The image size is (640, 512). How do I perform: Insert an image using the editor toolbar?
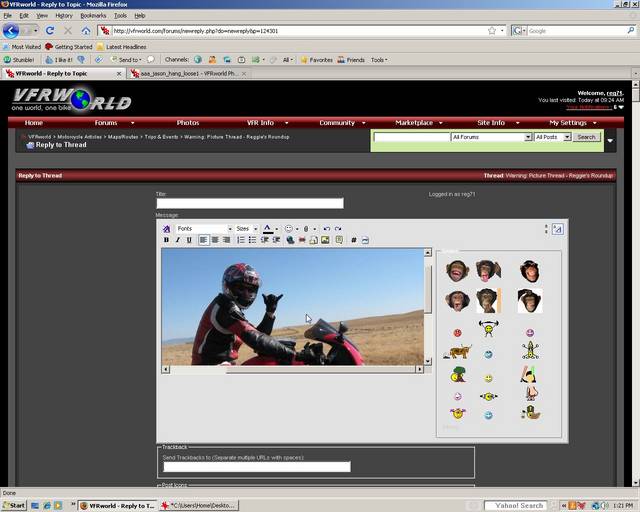coord(325,240)
